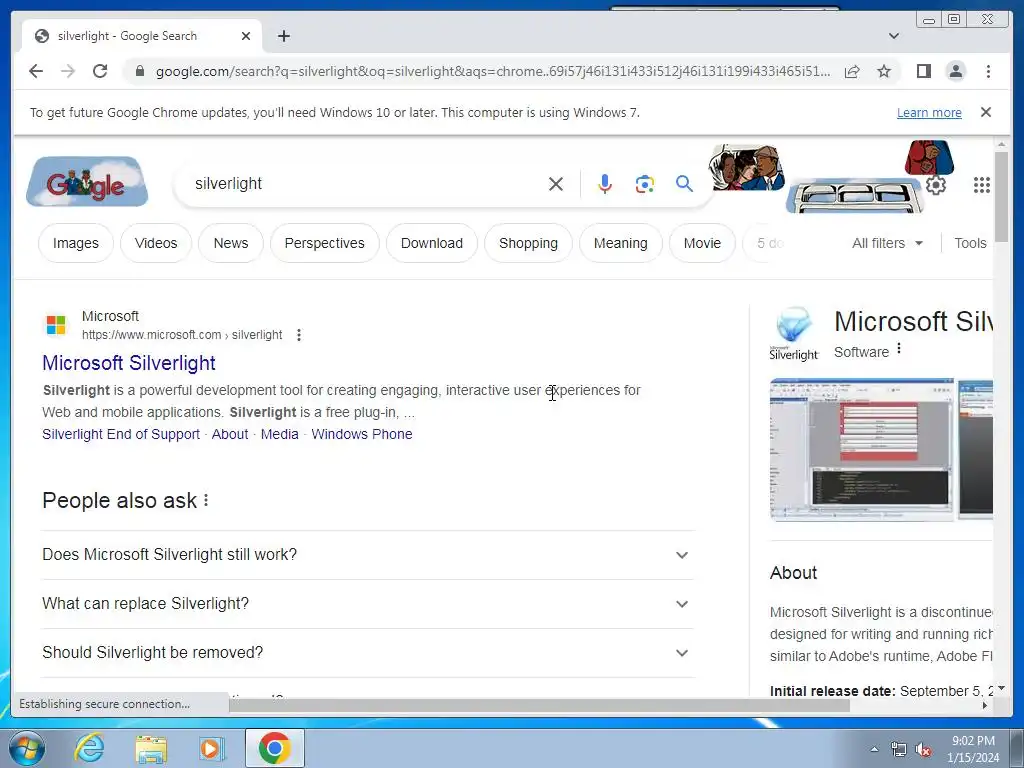Viewport: 1024px width, 768px height.
Task: Open the tab search chevron
Action: pyautogui.click(x=894, y=36)
